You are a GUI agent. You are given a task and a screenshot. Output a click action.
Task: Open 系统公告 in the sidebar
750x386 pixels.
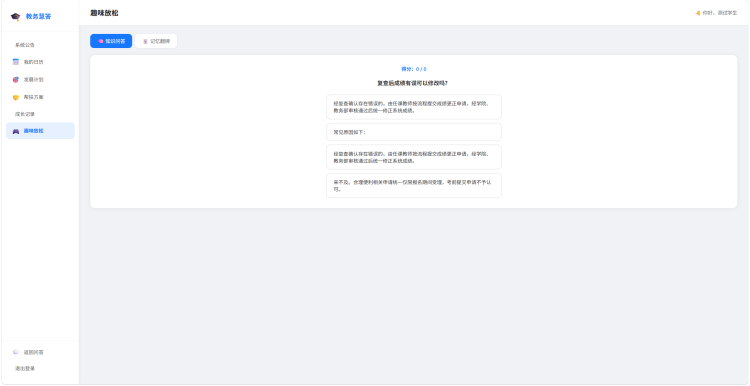24,45
